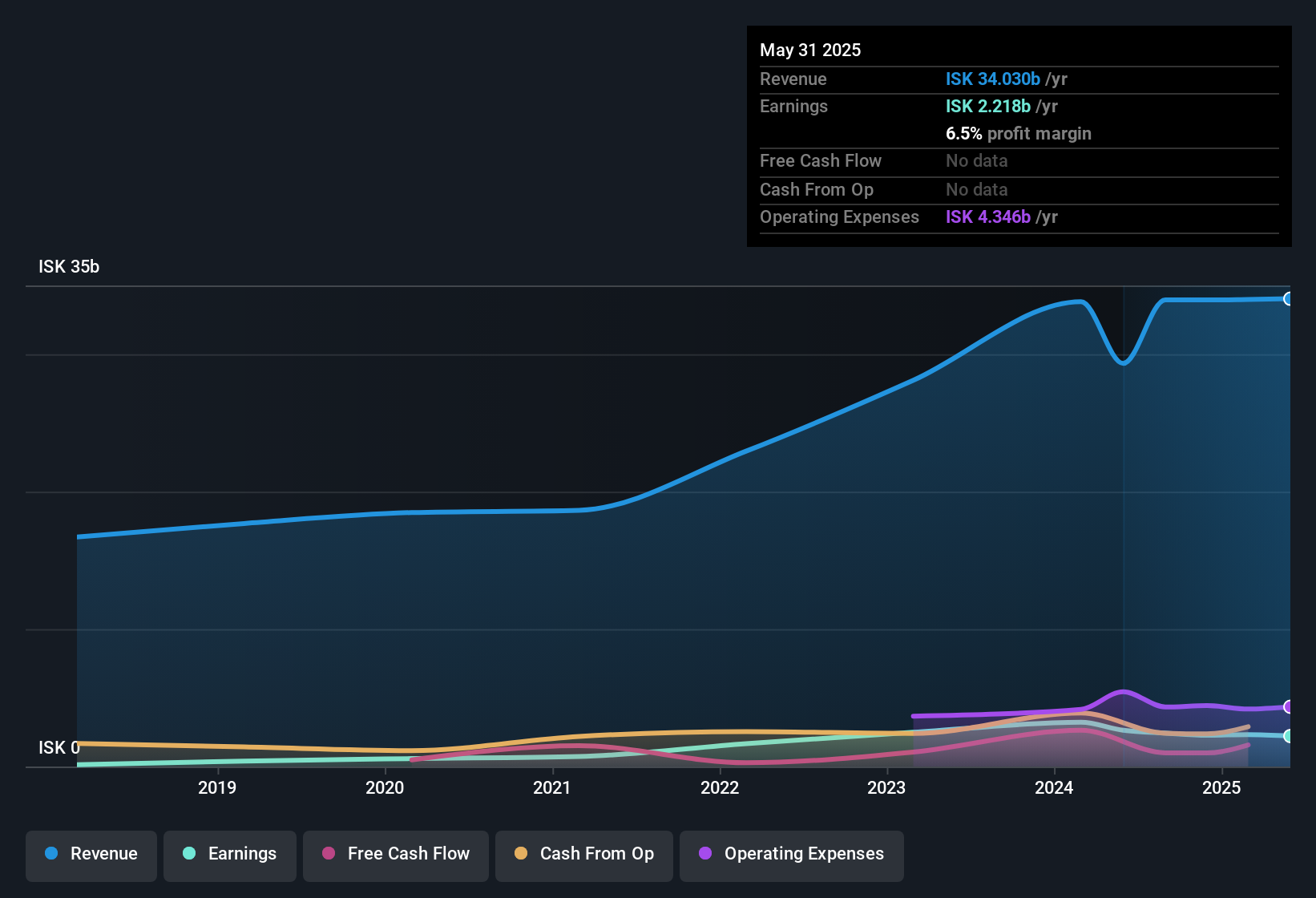Click the 2023 x-axis label
Viewport: 1316px width, 898px height.
coord(886,787)
